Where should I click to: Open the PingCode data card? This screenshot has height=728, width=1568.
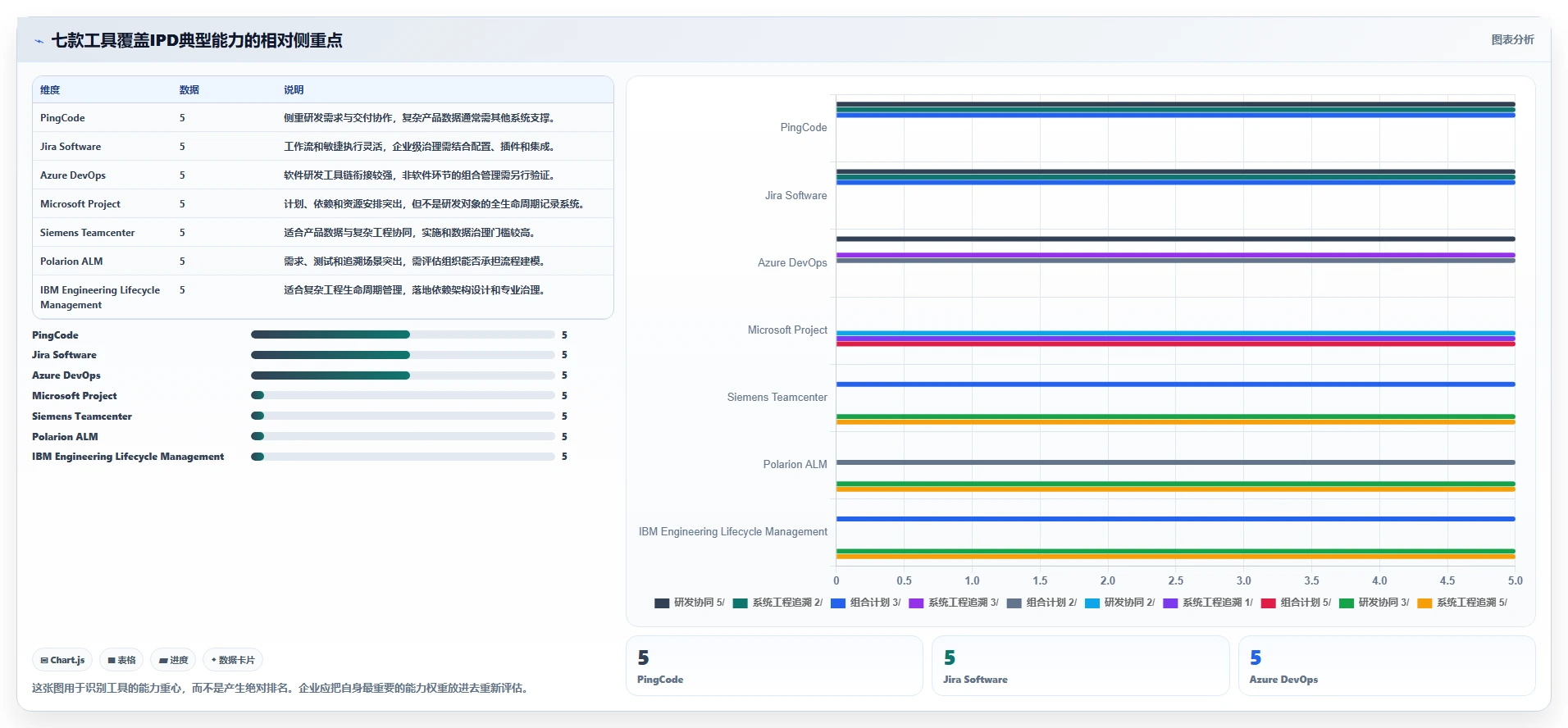click(x=774, y=666)
